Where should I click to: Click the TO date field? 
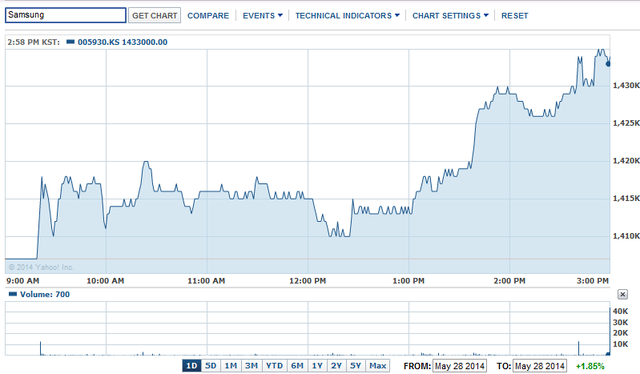coord(540,366)
